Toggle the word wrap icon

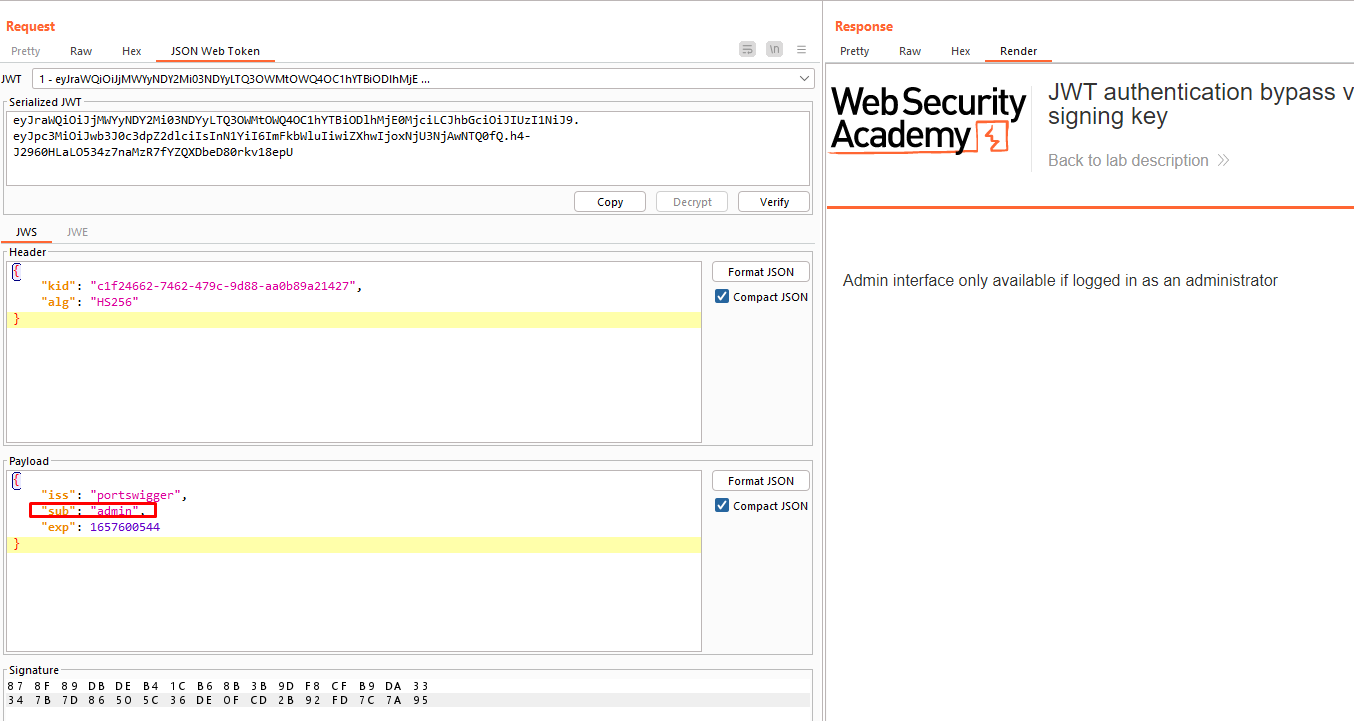747,50
